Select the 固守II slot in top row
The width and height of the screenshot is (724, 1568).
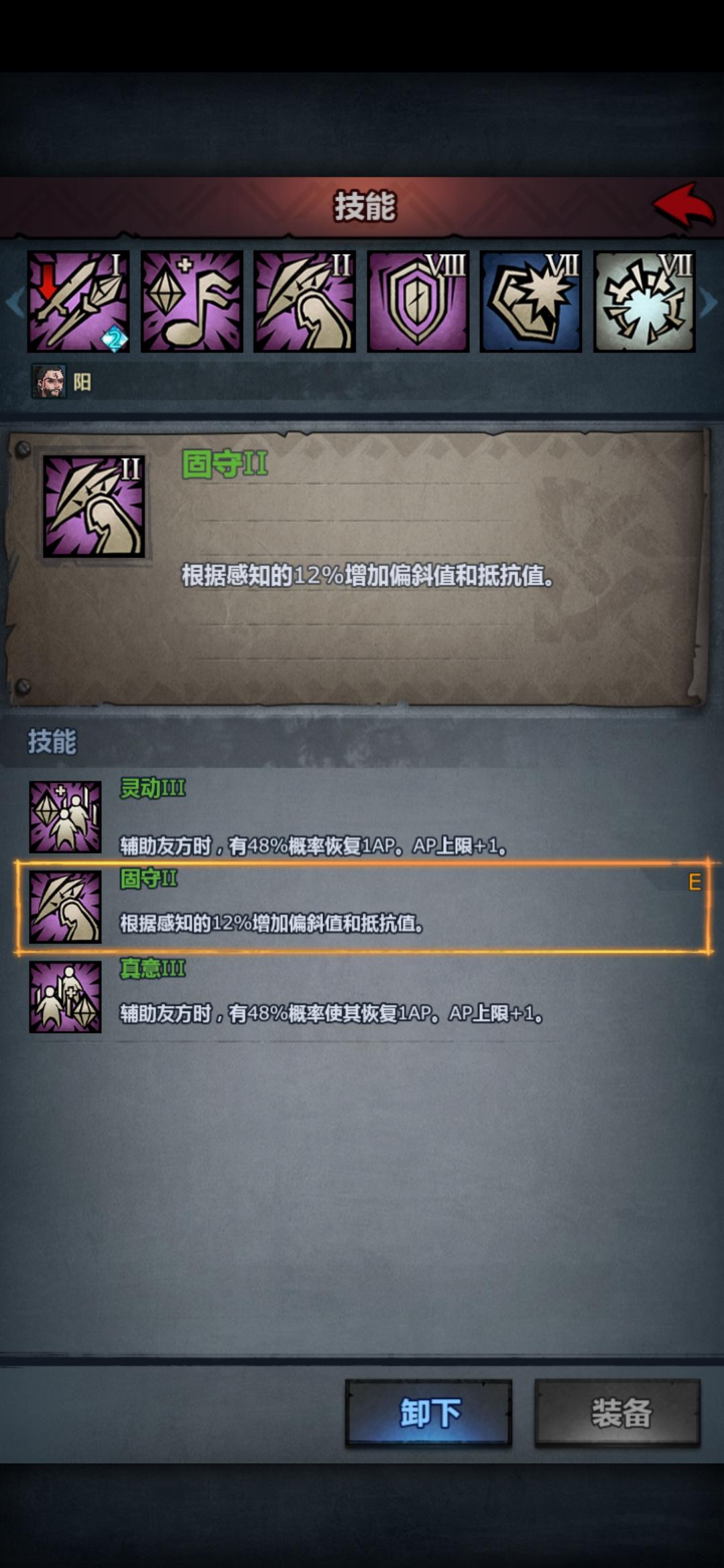[304, 302]
